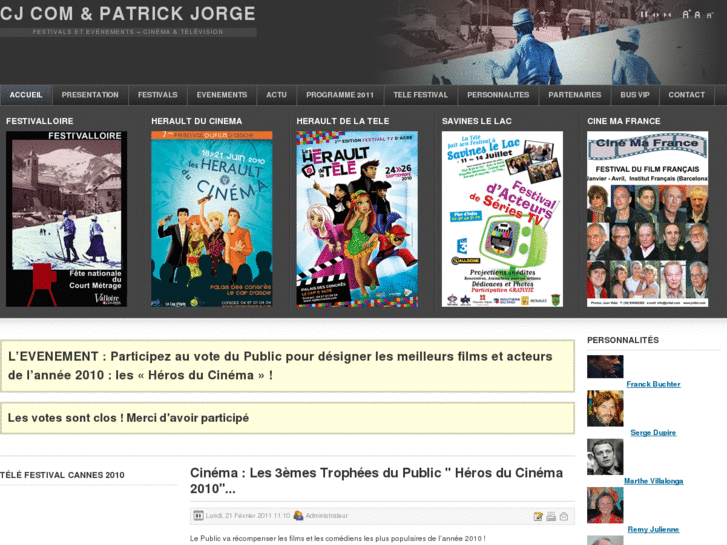
Task: Click the print article printer icon
Action: 551,516
